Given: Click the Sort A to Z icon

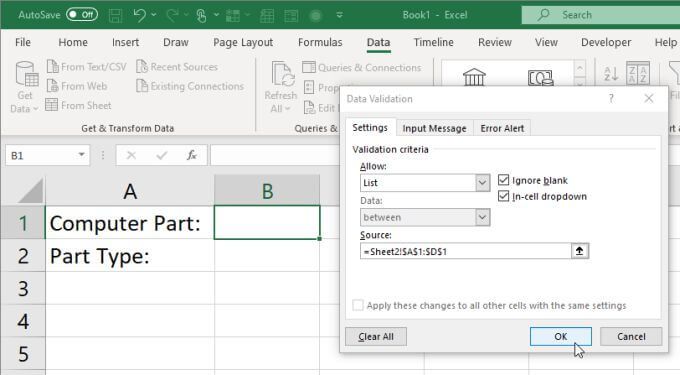Looking at the screenshot, I should [611, 74].
